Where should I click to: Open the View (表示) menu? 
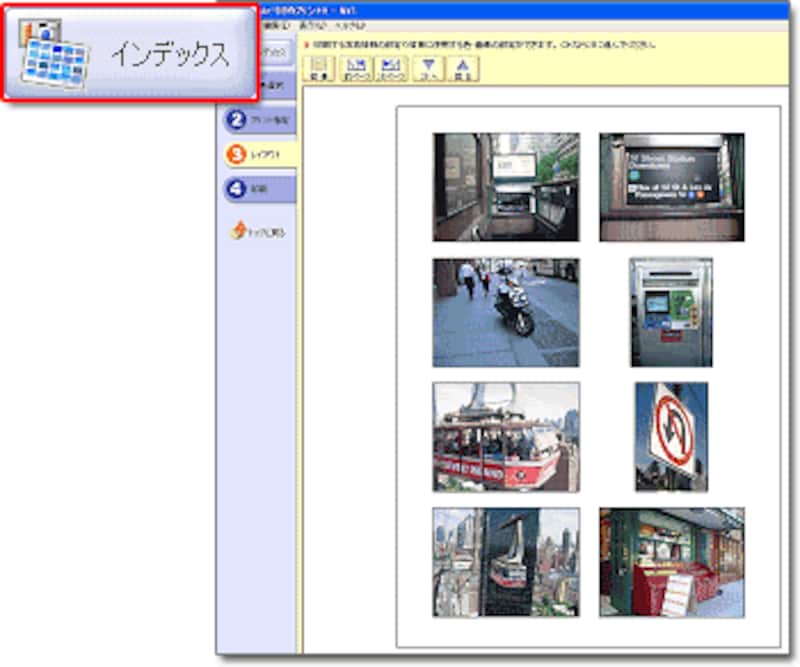pyautogui.click(x=312, y=23)
